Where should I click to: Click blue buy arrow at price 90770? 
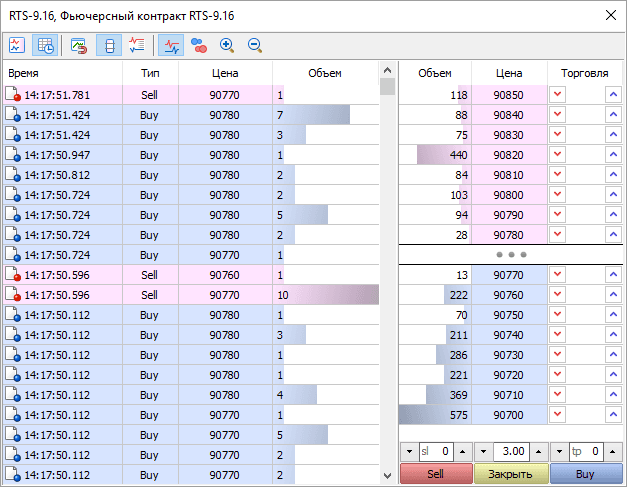613,275
